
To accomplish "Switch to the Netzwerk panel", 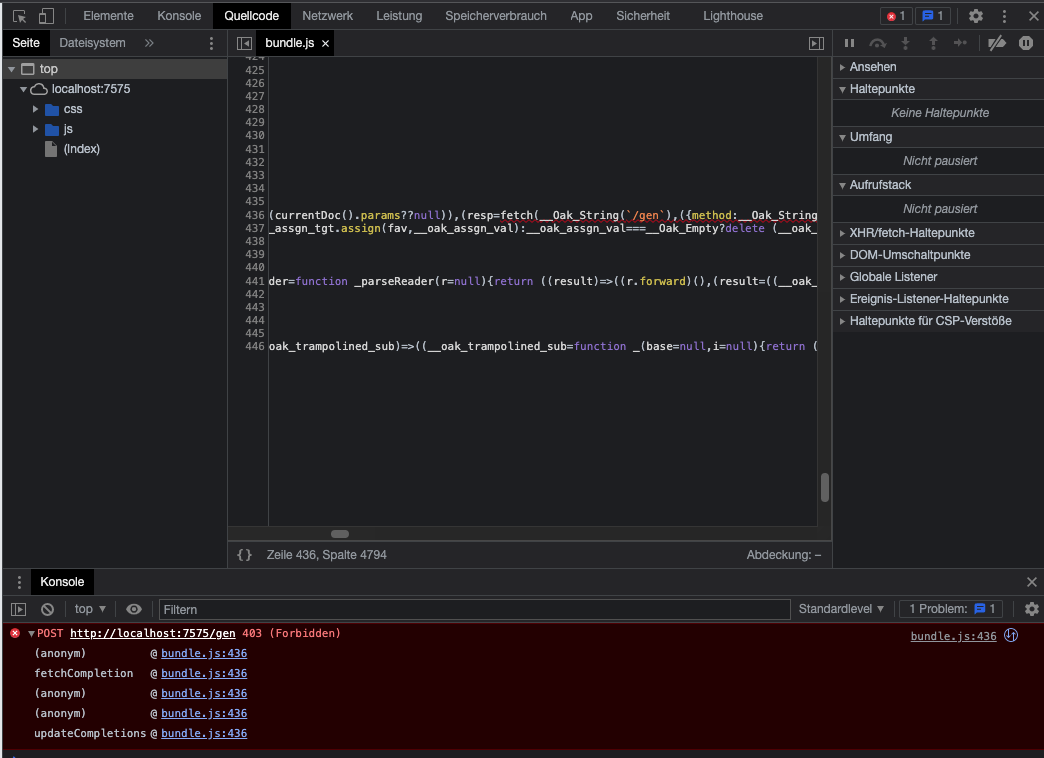I will point(327,16).
